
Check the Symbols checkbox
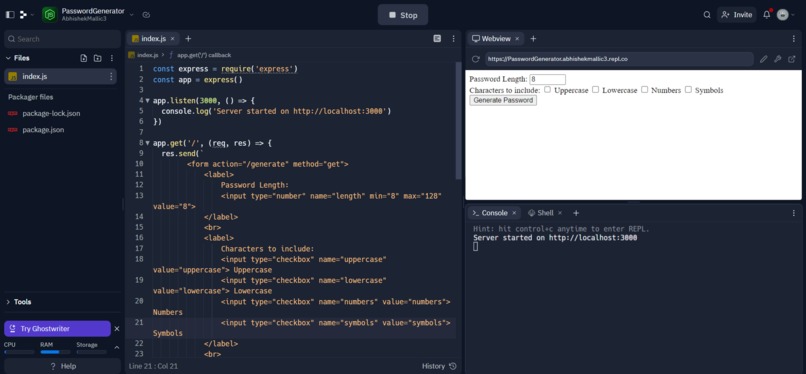tap(688, 89)
